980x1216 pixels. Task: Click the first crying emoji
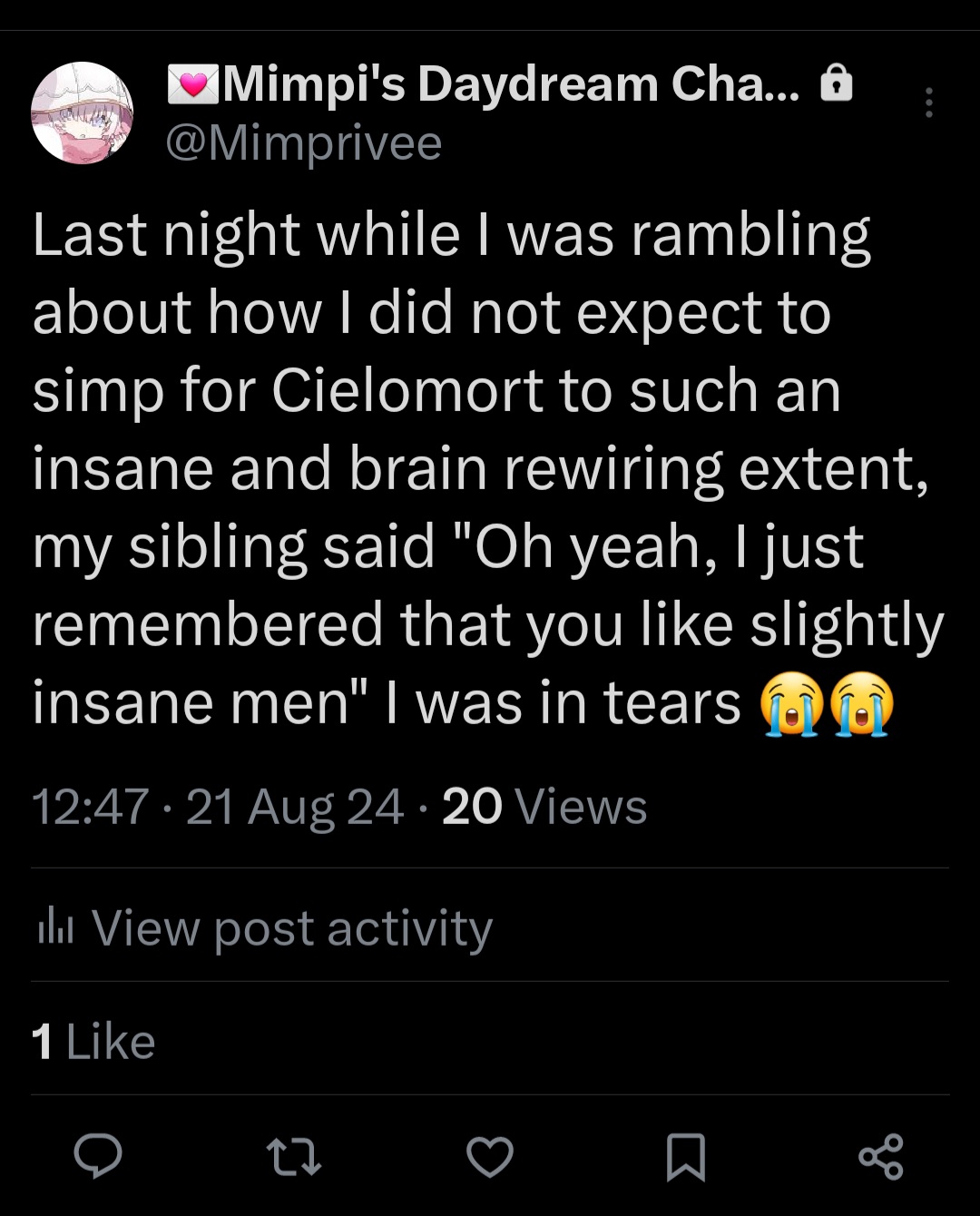pos(792,704)
